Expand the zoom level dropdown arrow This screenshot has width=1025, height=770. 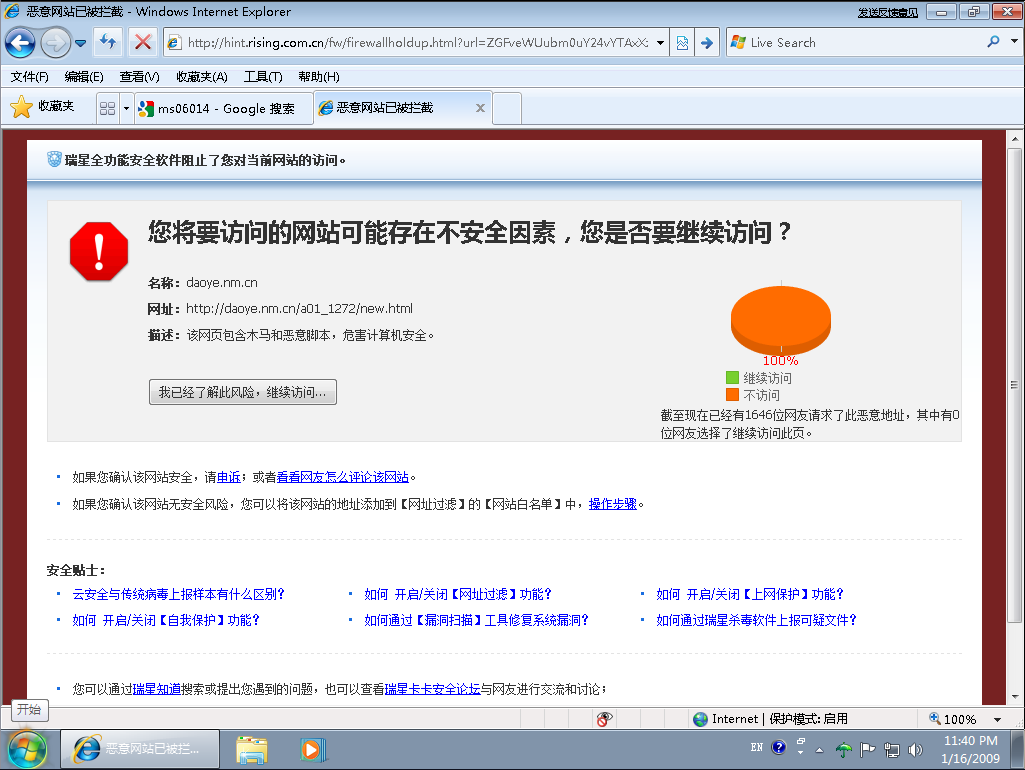pos(998,720)
